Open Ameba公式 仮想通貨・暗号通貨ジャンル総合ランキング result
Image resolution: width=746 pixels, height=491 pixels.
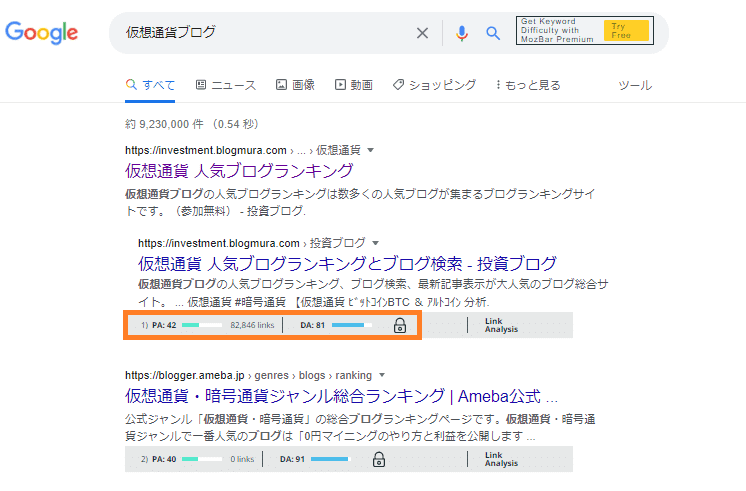[342, 395]
